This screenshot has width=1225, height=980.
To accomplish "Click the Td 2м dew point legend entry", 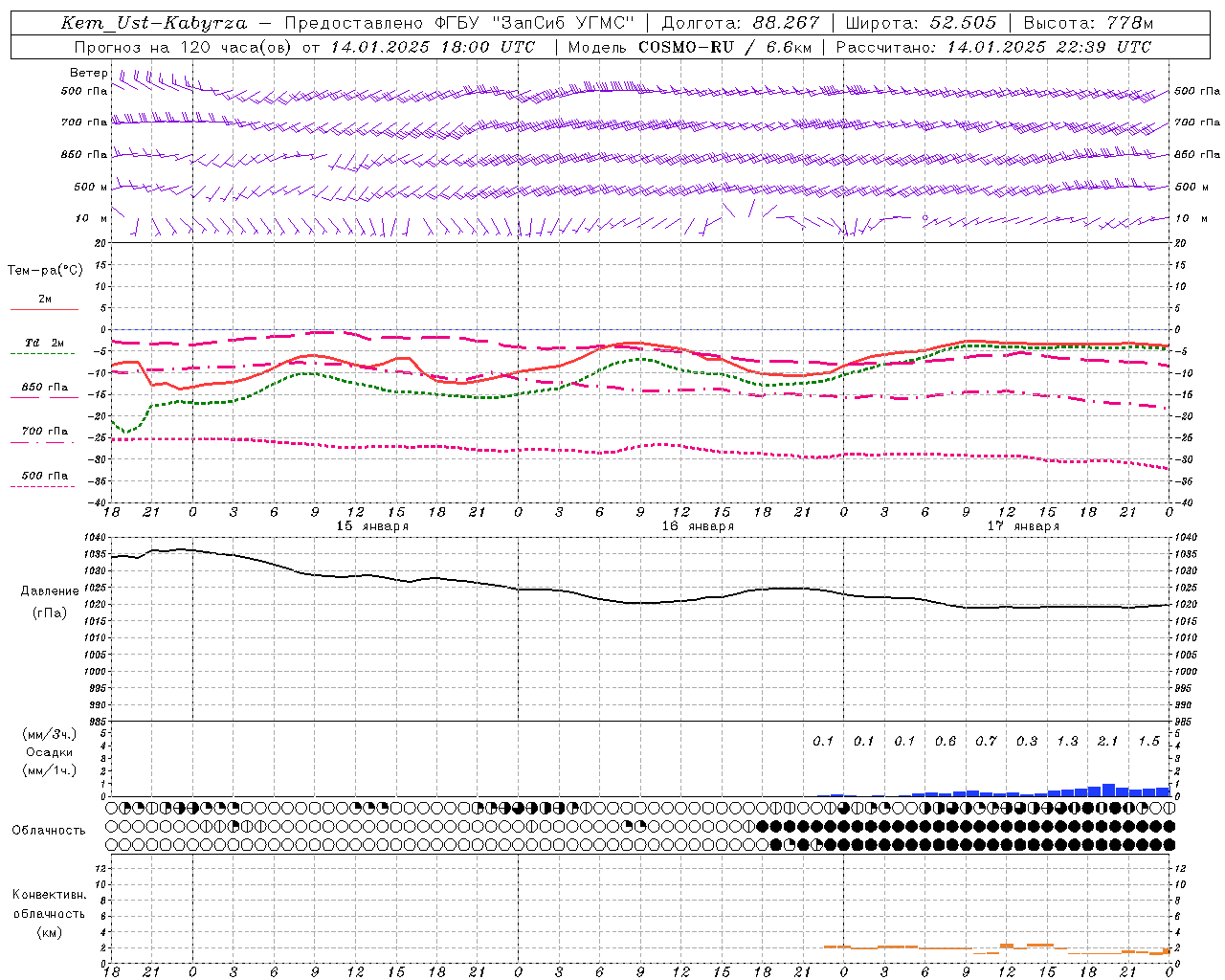I will coord(44,343).
